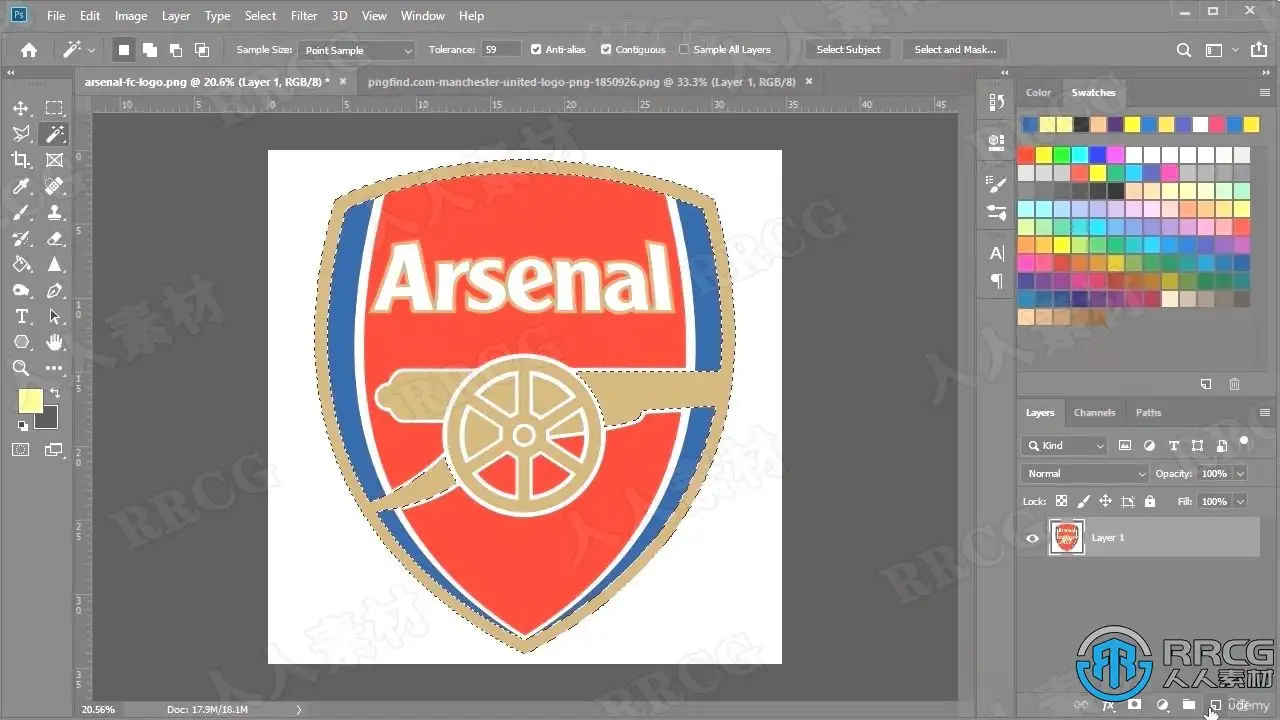Select the Clone Stamp tool
This screenshot has width=1280, height=720.
pyautogui.click(x=54, y=212)
